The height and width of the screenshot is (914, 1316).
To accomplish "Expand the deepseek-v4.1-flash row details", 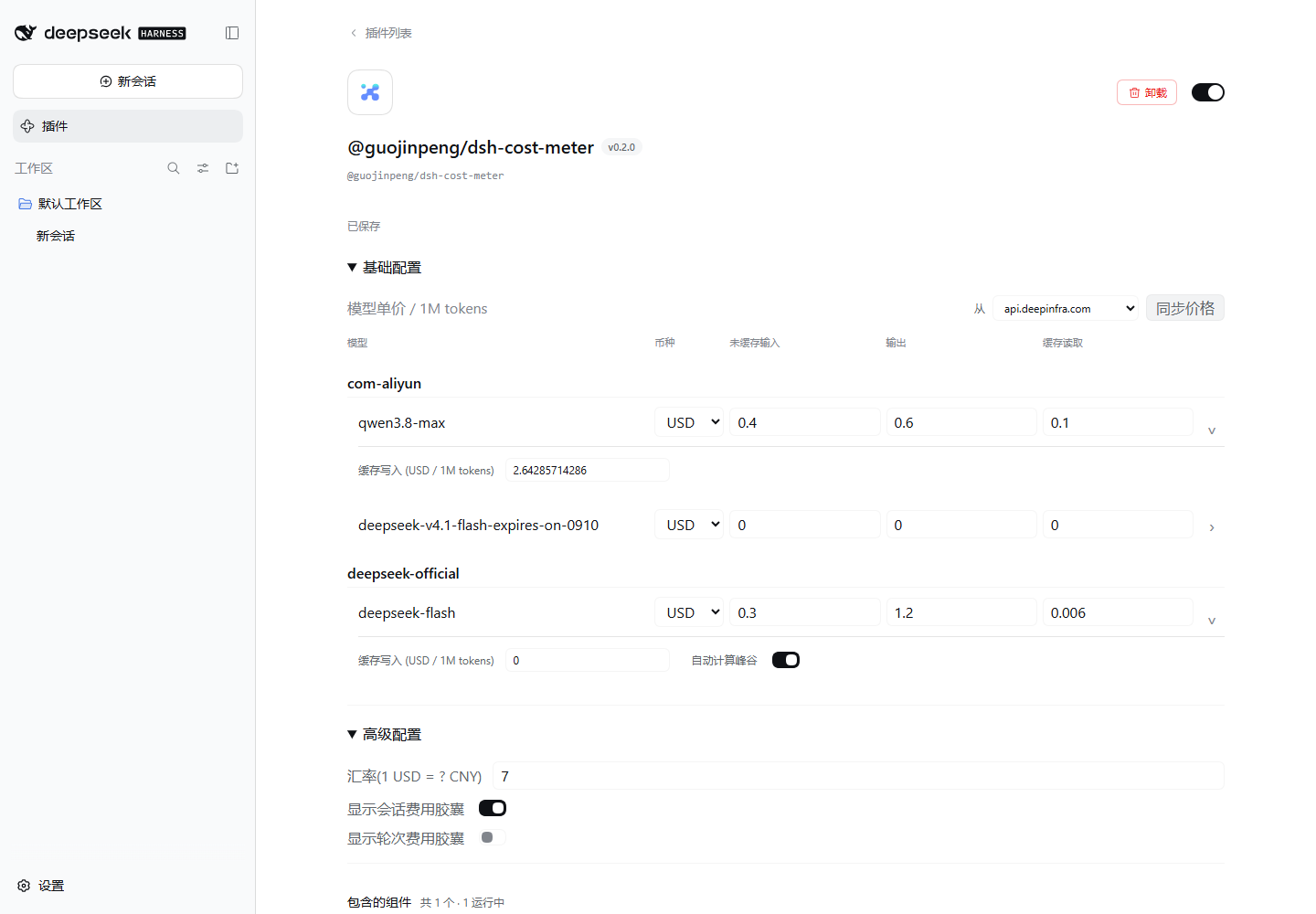I will [1212, 527].
